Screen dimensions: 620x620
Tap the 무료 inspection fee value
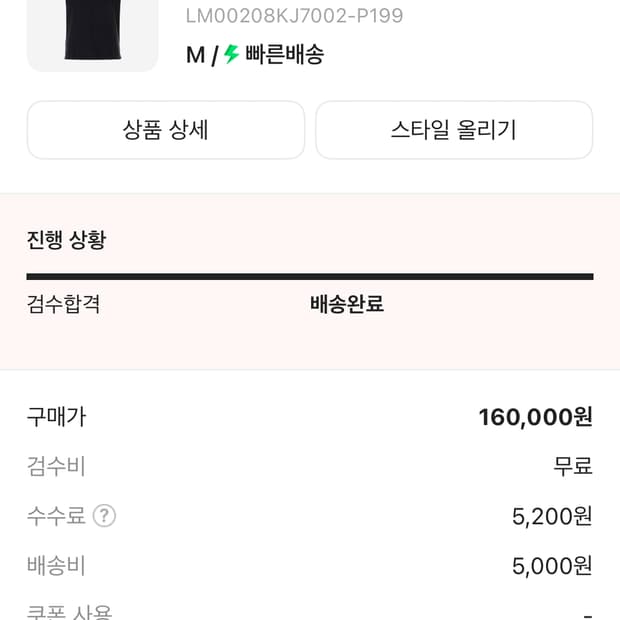[x=573, y=466]
